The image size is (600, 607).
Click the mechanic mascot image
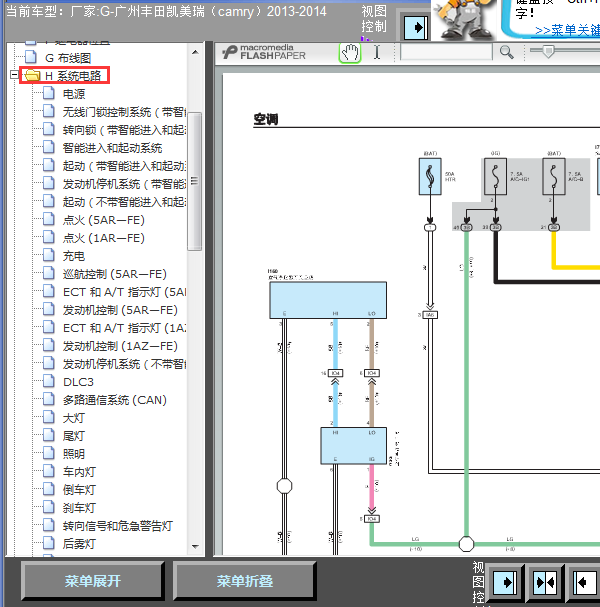point(464,19)
